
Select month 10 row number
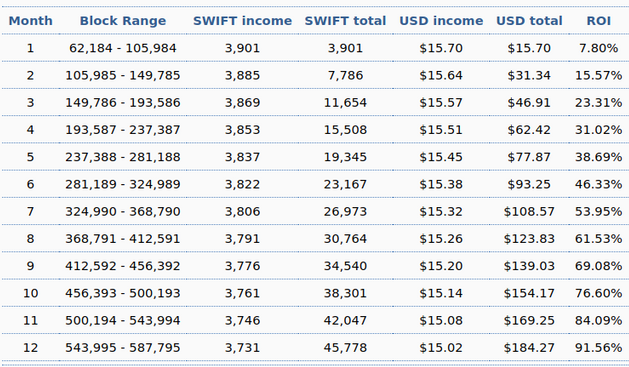[x=30, y=294]
